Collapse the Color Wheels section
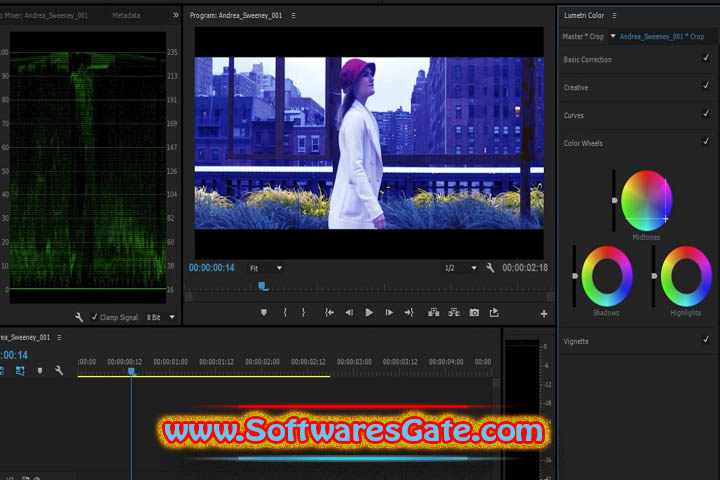The image size is (720, 480). pyautogui.click(x=583, y=143)
